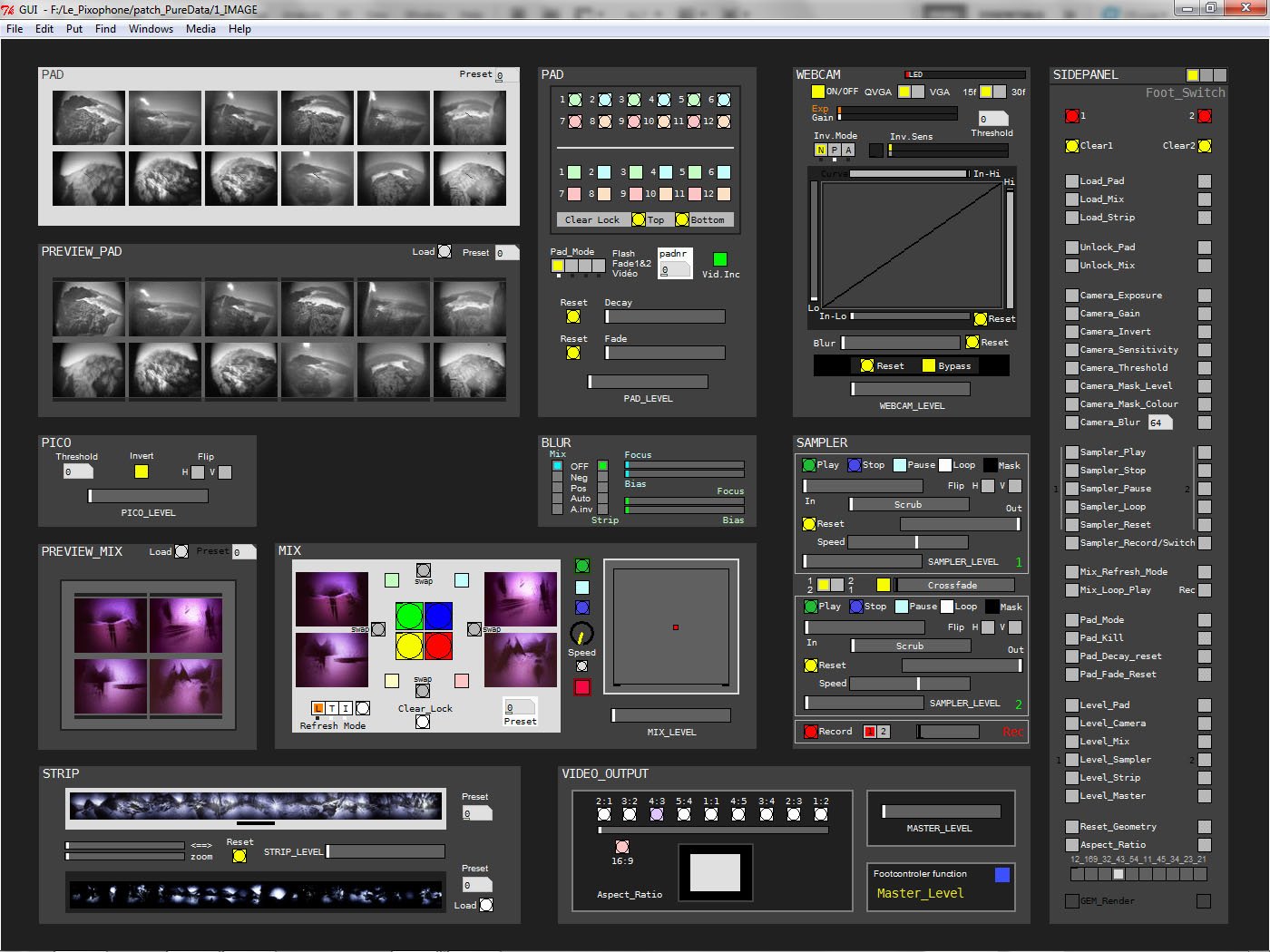Viewport: 1270px width, 952px height.
Task: Click the Clear1 bang in sidepanel
Action: click(1072, 146)
